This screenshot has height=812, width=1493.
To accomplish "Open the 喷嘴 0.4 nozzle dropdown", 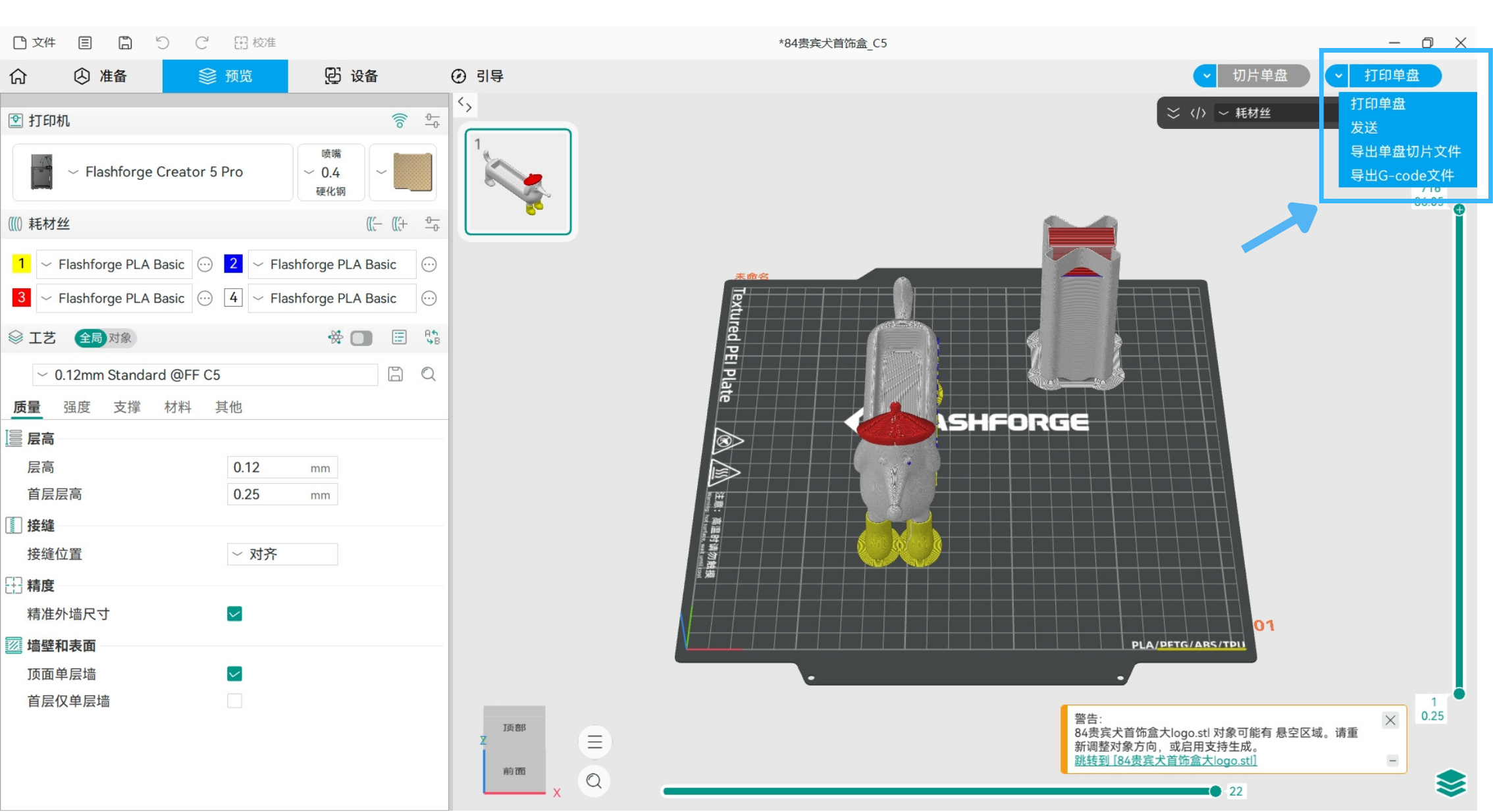I will click(331, 172).
